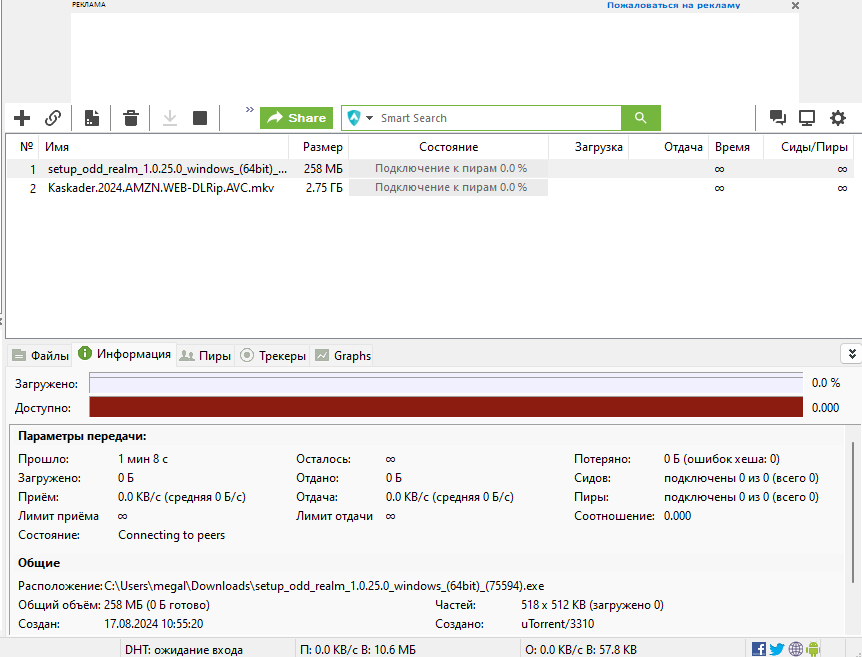Click the 'Connecting to peers' state text
The width and height of the screenshot is (862, 657).
pos(172,535)
